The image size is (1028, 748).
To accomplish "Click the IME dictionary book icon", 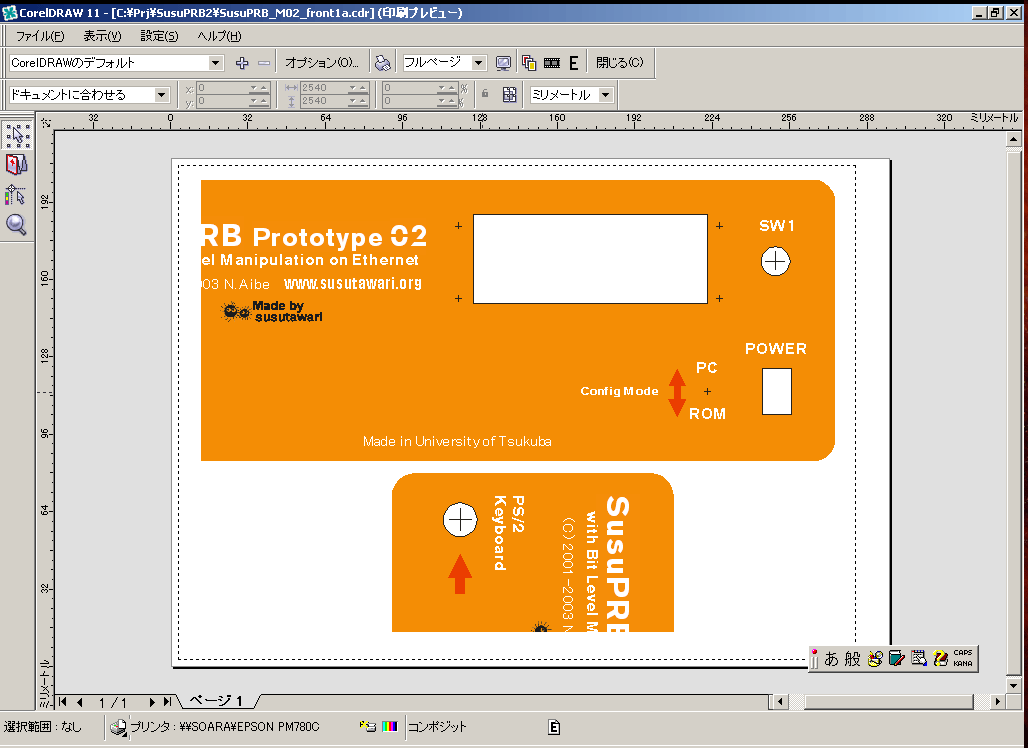I will [896, 658].
